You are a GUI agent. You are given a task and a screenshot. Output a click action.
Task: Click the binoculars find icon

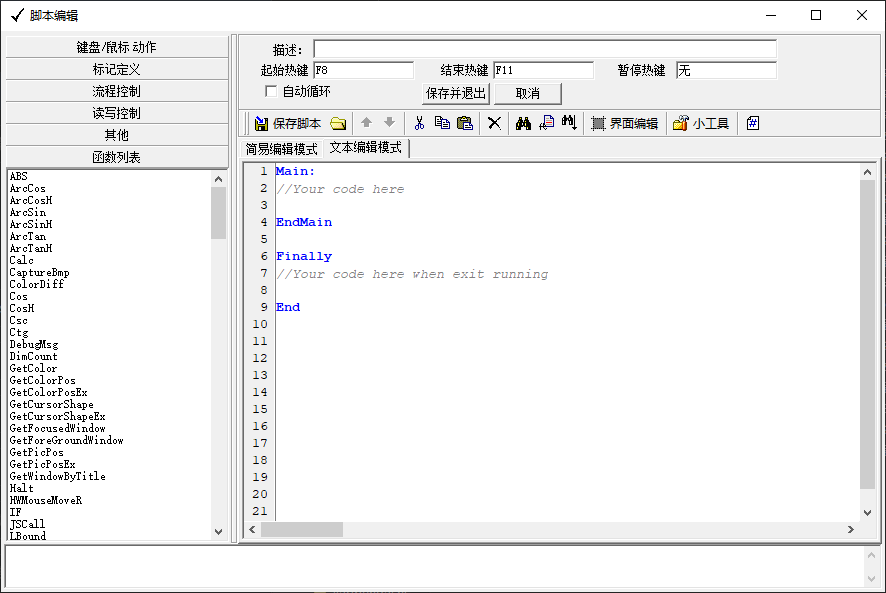tap(522, 123)
